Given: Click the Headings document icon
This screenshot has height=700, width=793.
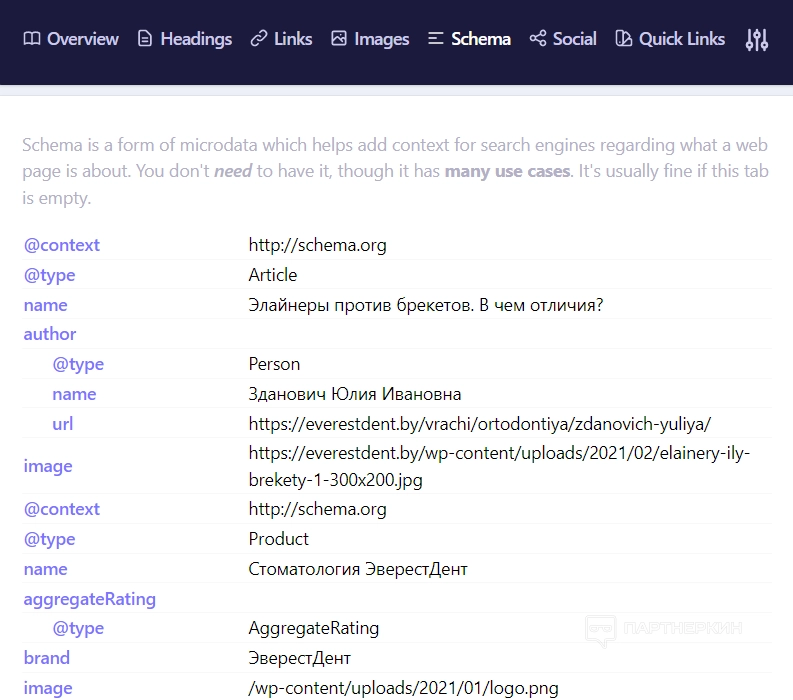Looking at the screenshot, I should (x=145, y=39).
